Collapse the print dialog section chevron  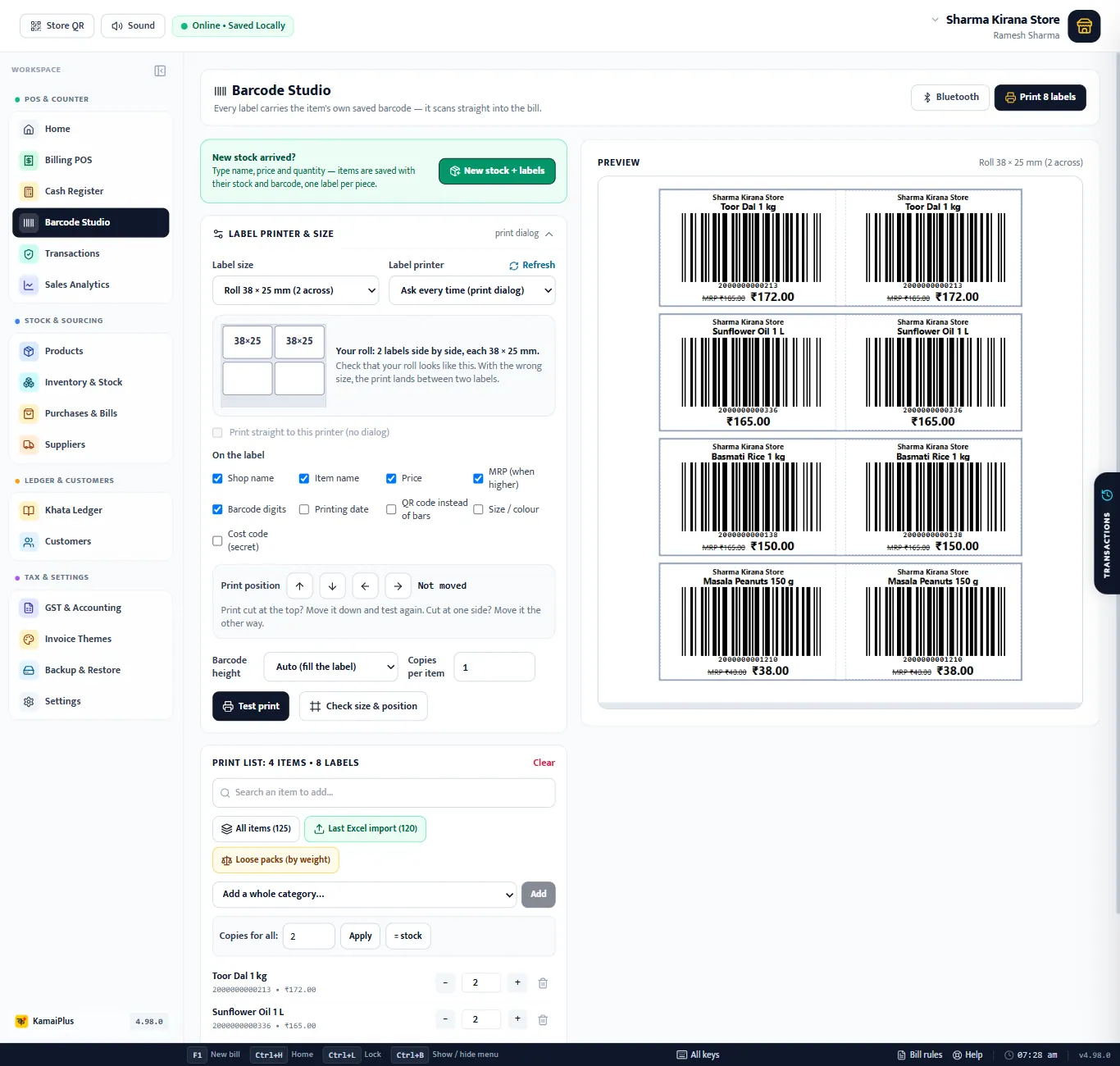(x=549, y=234)
